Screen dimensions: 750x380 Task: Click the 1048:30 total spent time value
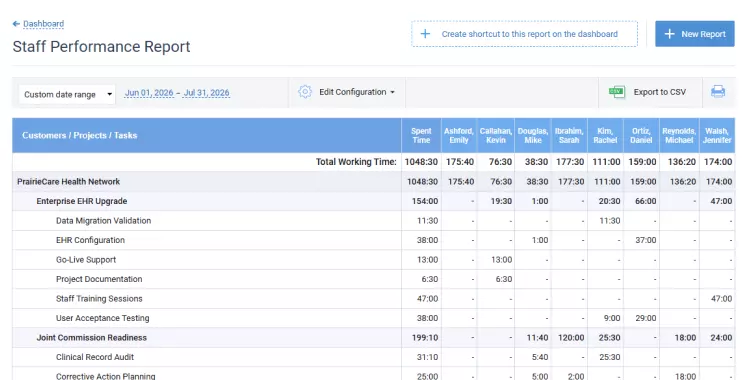coord(421,162)
